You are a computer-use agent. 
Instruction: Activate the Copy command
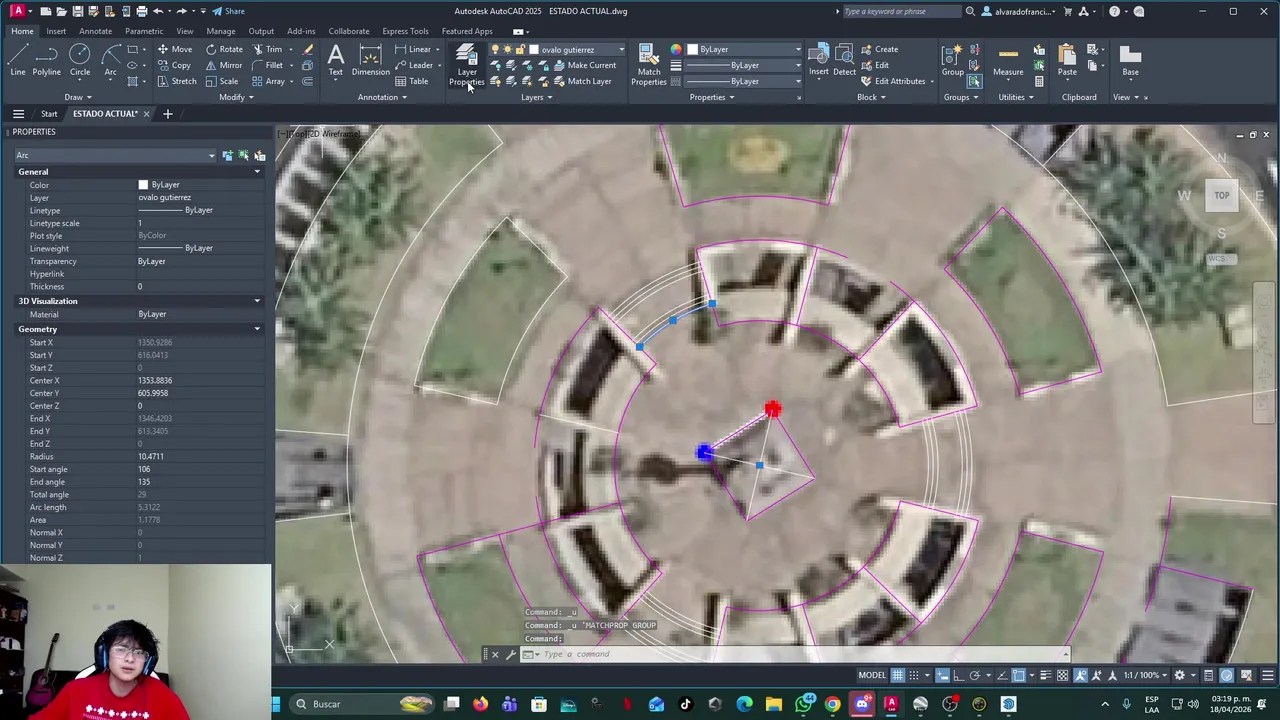point(173,65)
